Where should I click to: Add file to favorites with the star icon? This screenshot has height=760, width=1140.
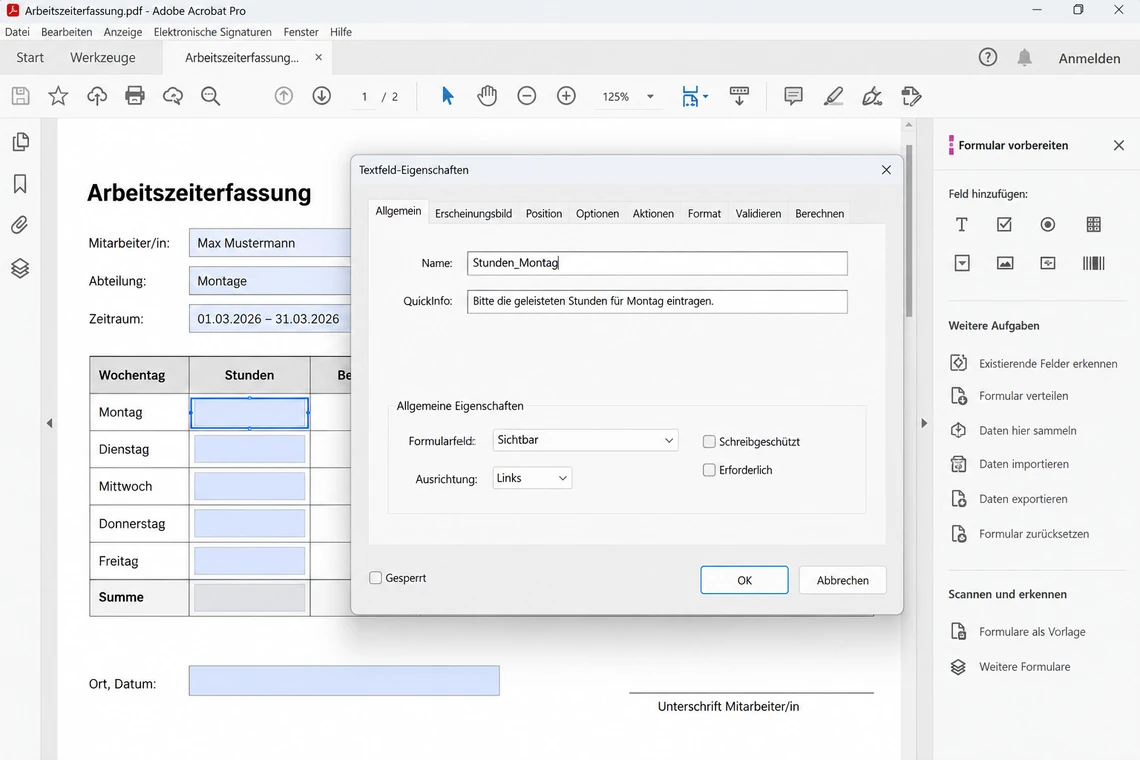[x=58, y=96]
